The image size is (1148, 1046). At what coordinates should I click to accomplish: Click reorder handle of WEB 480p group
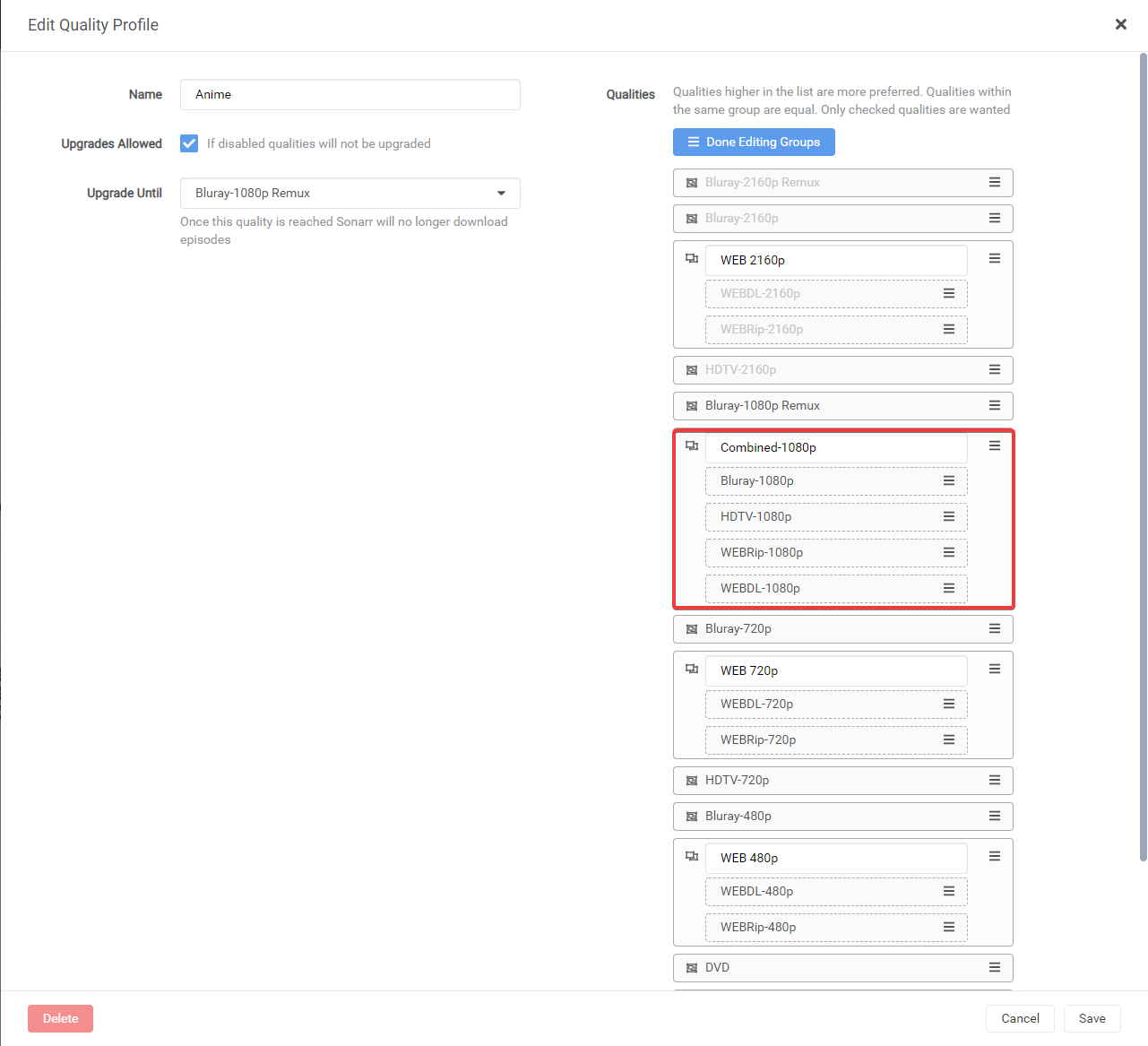tap(995, 856)
